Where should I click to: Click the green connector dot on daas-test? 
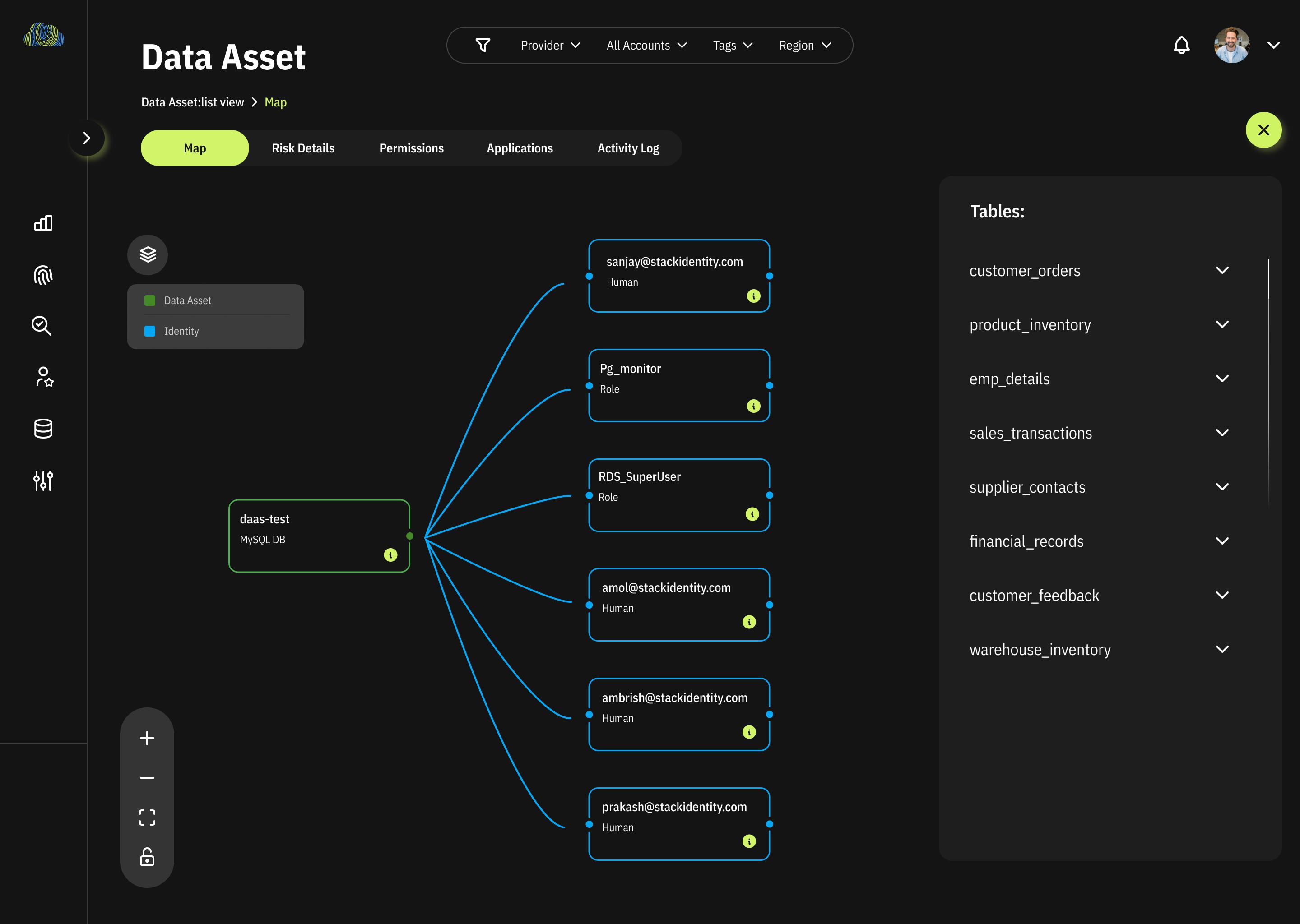pos(410,536)
